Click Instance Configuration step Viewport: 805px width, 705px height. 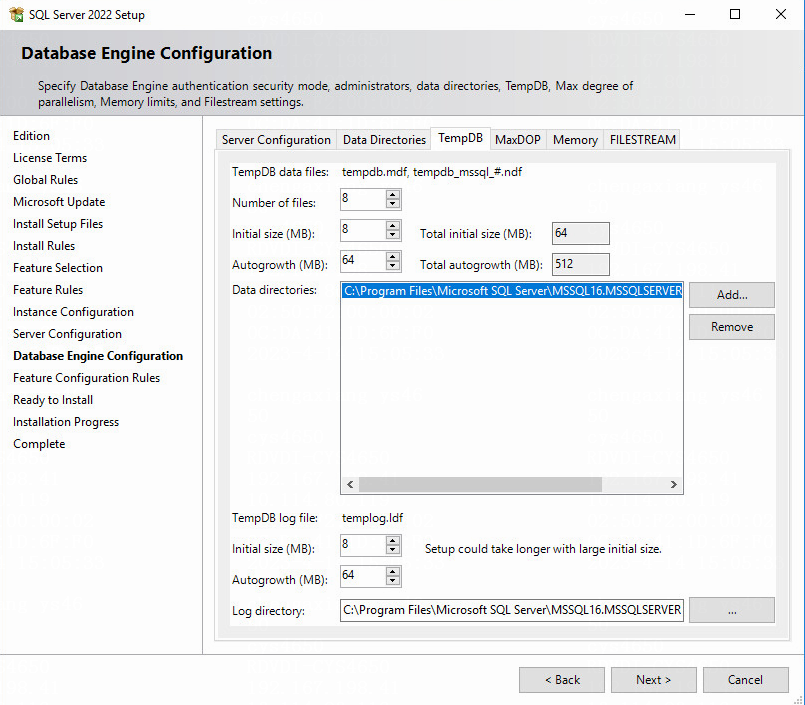pyautogui.click(x=73, y=312)
